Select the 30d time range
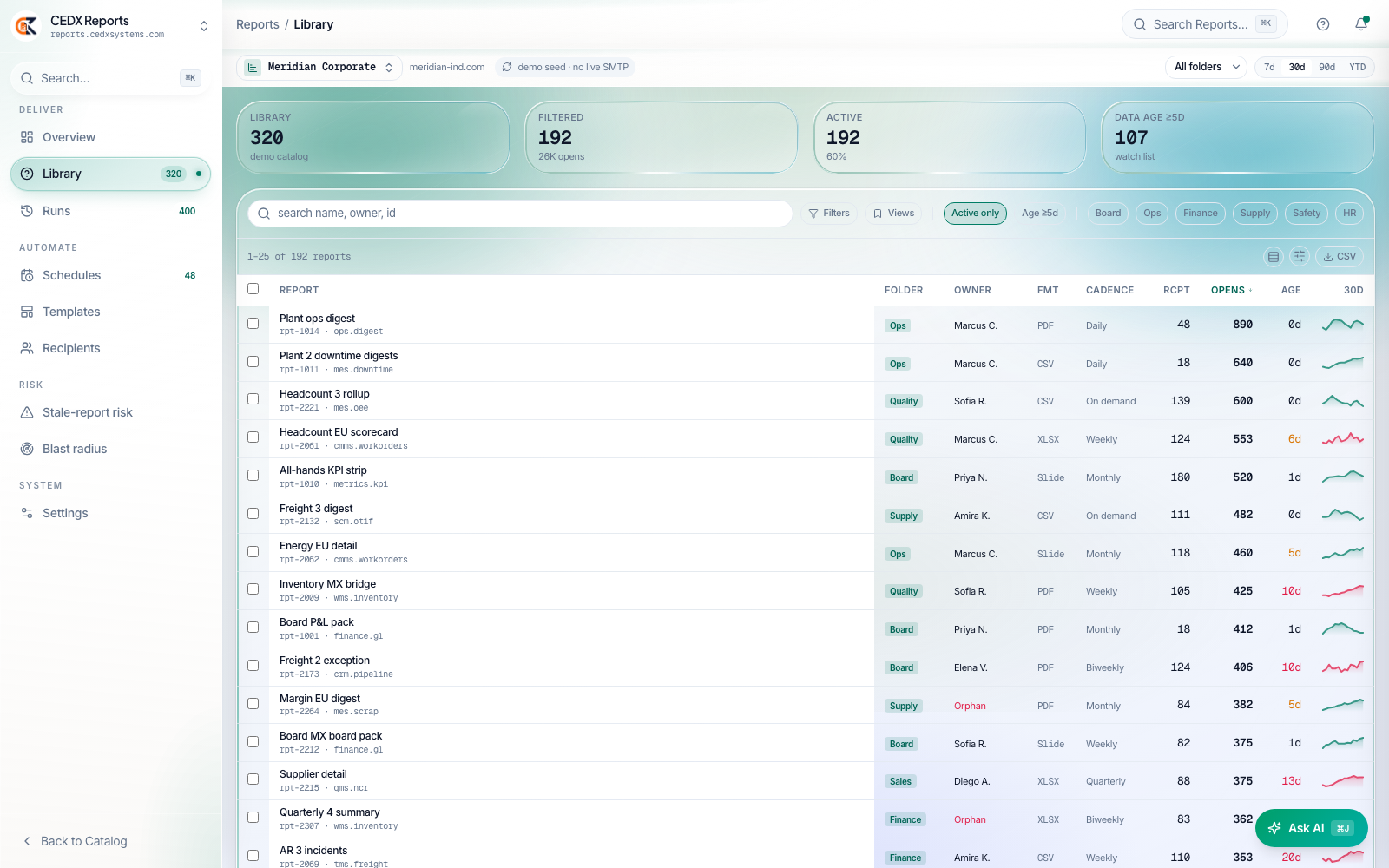 tap(1297, 67)
